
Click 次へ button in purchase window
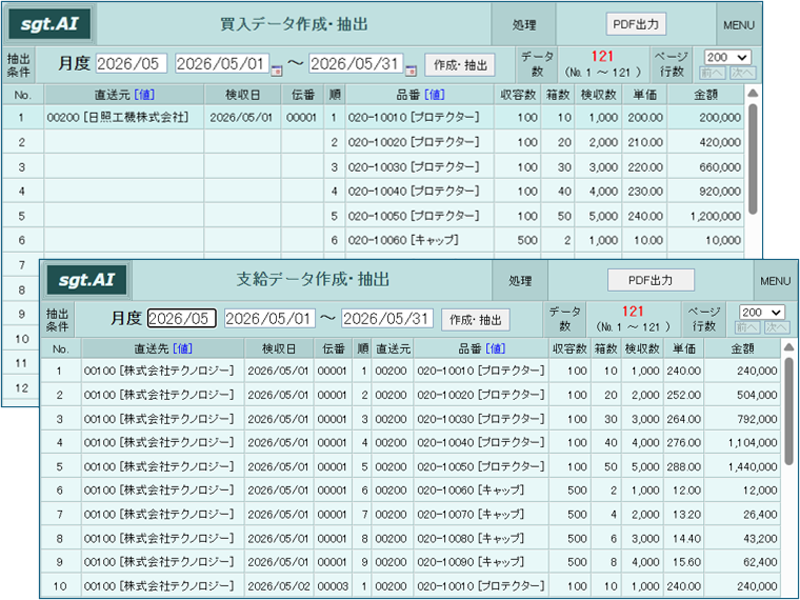tap(742, 73)
